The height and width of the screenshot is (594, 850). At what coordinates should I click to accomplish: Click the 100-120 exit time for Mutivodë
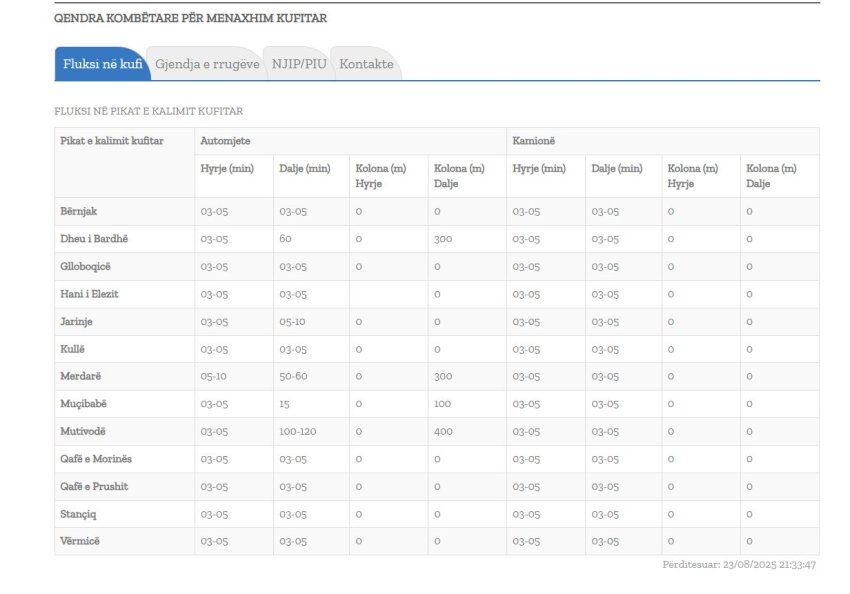pos(296,431)
